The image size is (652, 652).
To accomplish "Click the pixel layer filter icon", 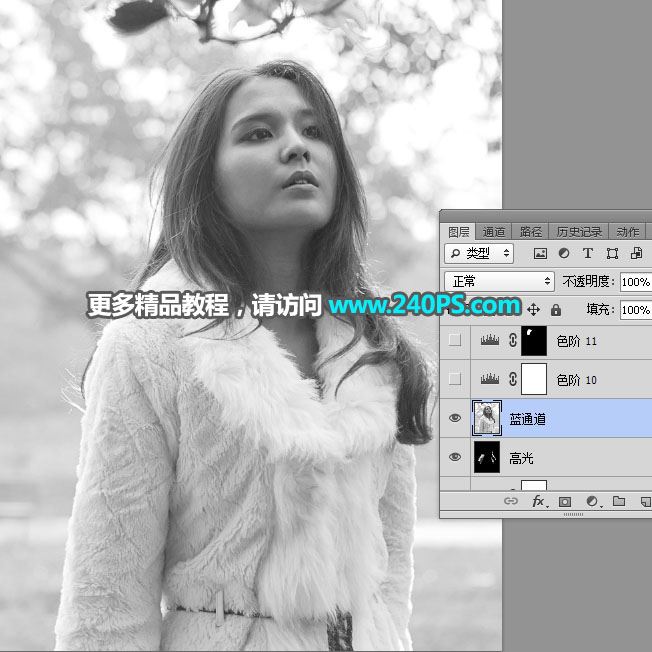I will [541, 254].
